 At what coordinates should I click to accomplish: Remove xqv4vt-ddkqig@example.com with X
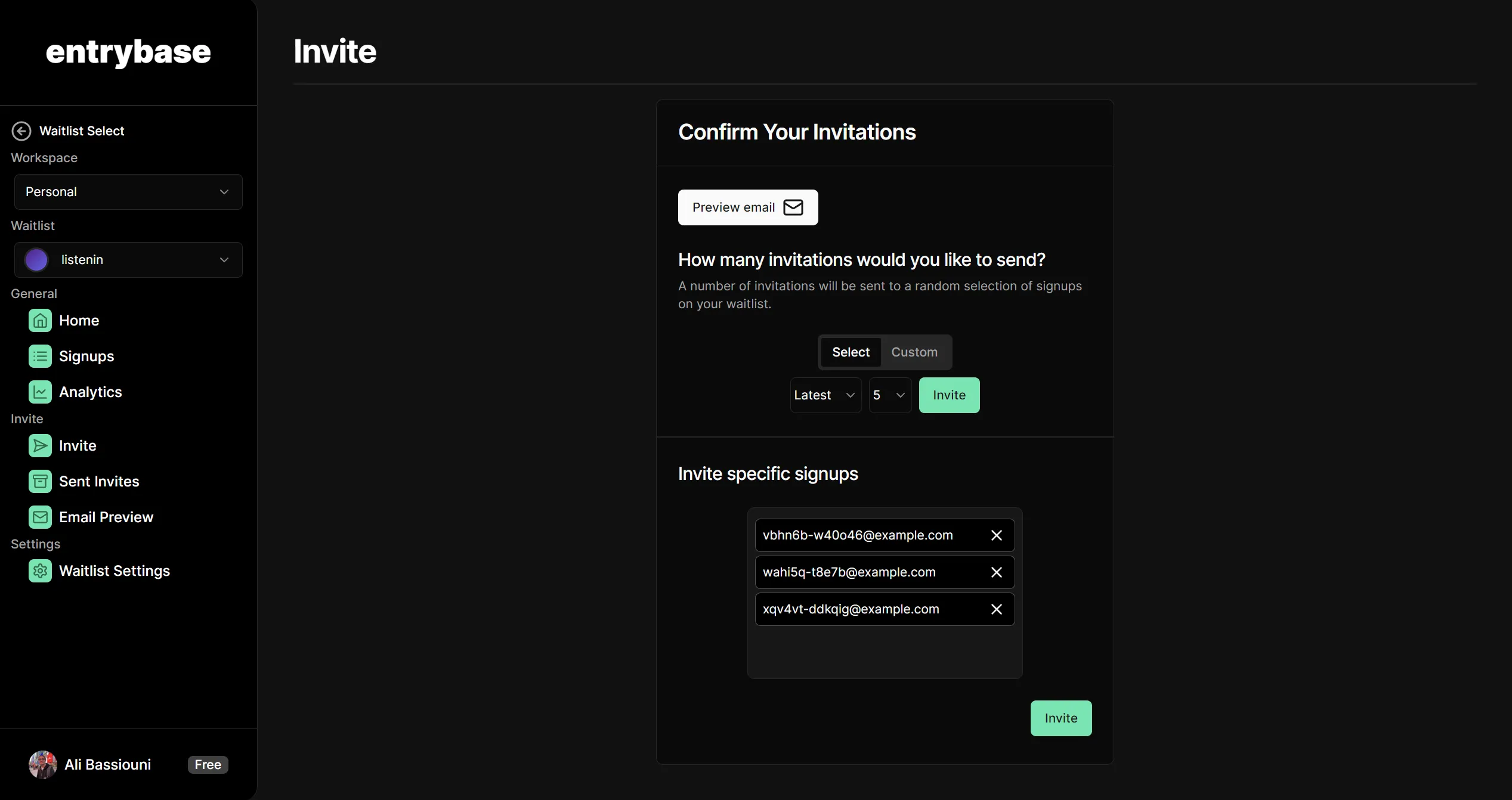tap(996, 609)
